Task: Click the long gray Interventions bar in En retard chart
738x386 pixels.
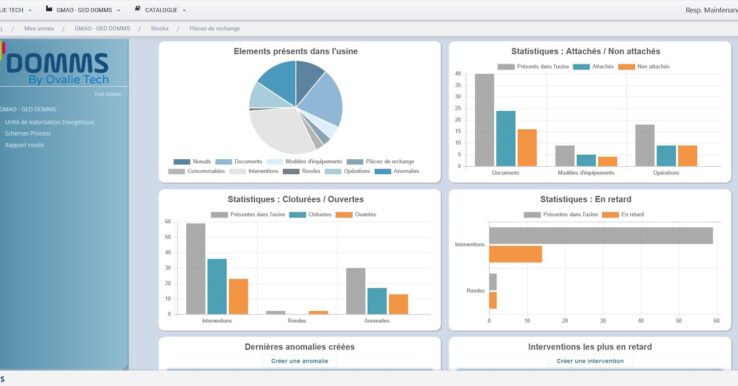Action: point(601,236)
